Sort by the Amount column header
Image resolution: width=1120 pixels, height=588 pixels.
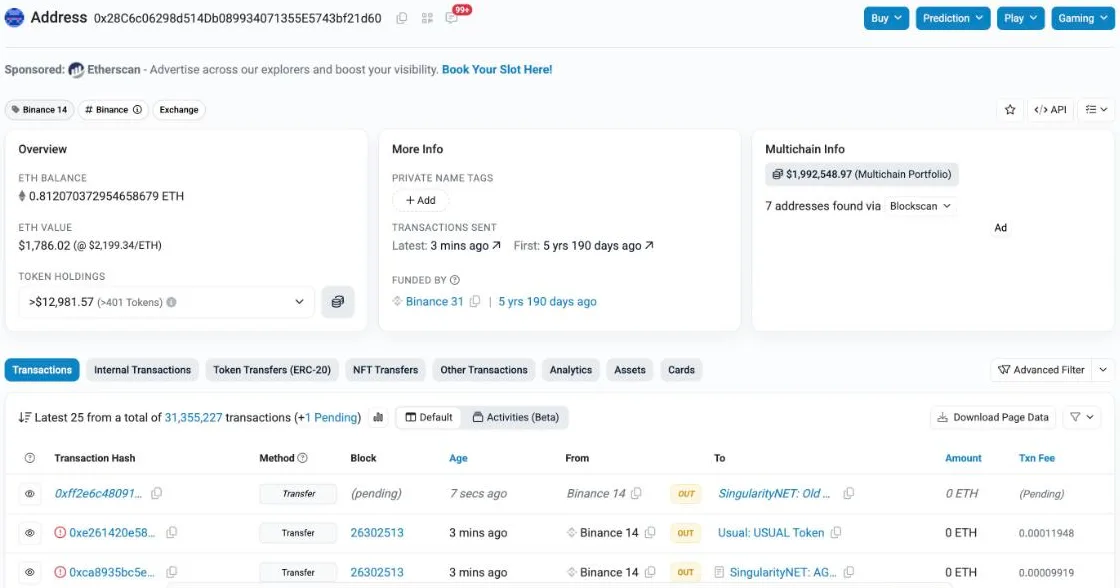963,458
